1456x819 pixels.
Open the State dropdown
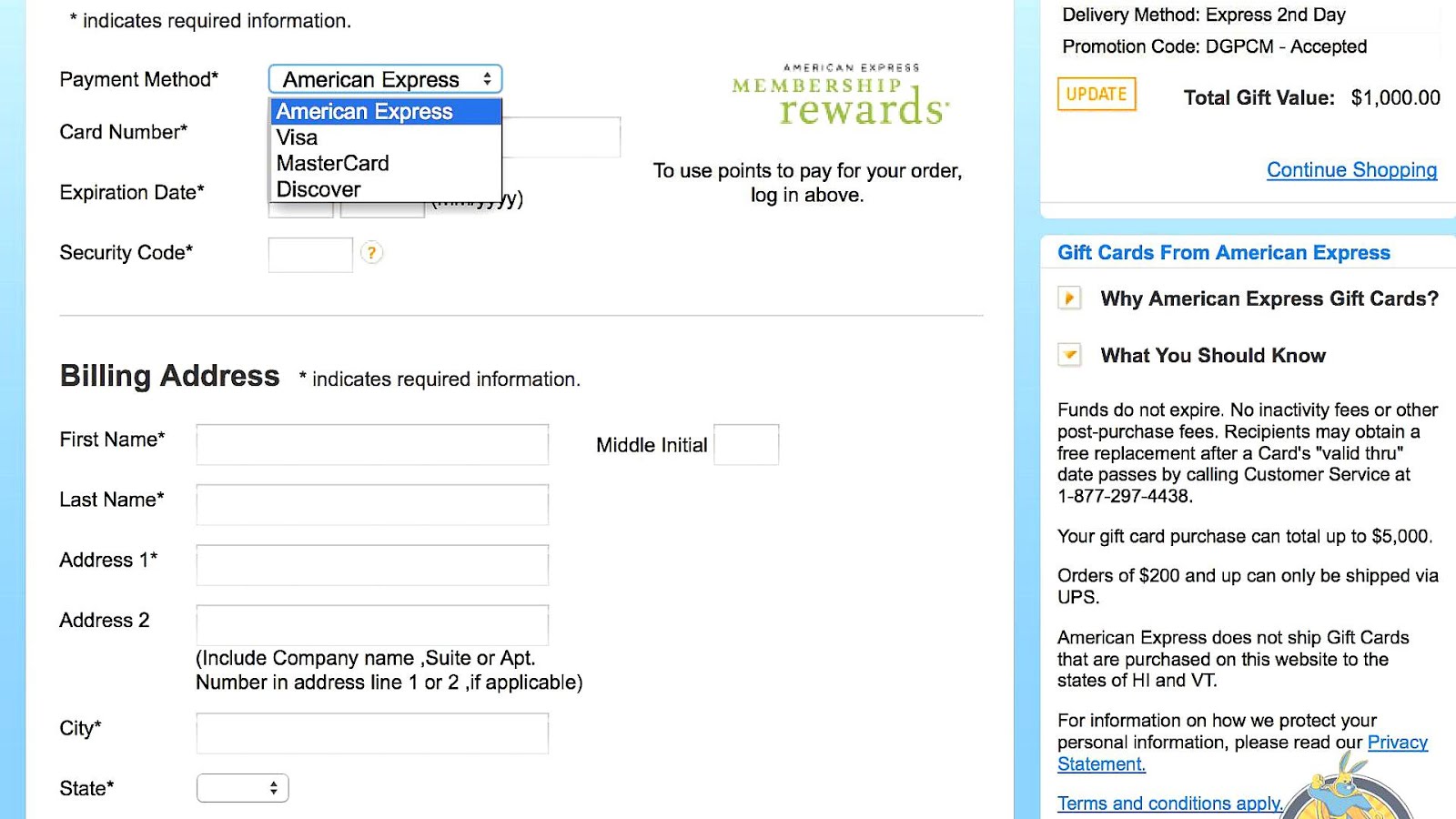point(243,788)
